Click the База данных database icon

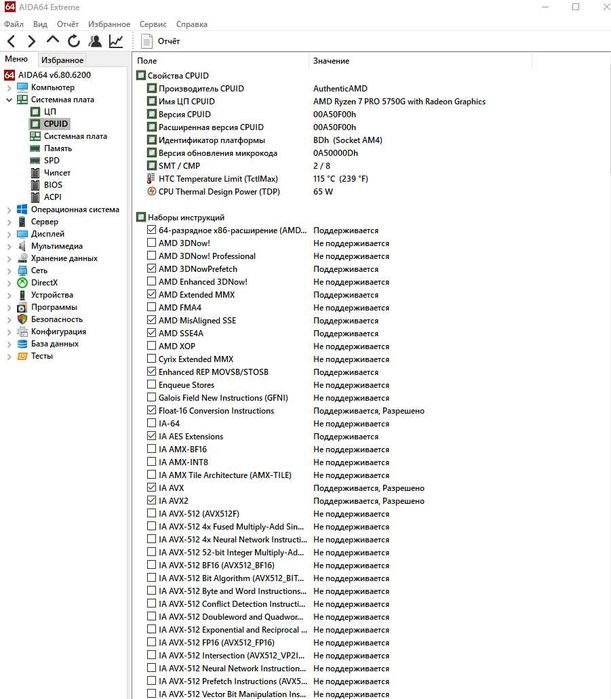pyautogui.click(x=22, y=344)
